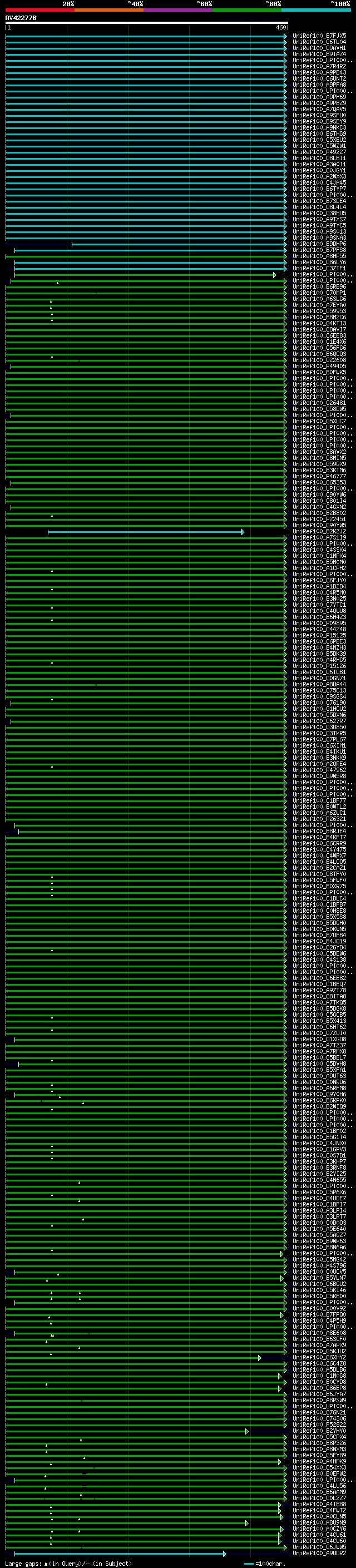
Task: Select the UniRef100_B9DHP6 label
Action: coord(319,244)
